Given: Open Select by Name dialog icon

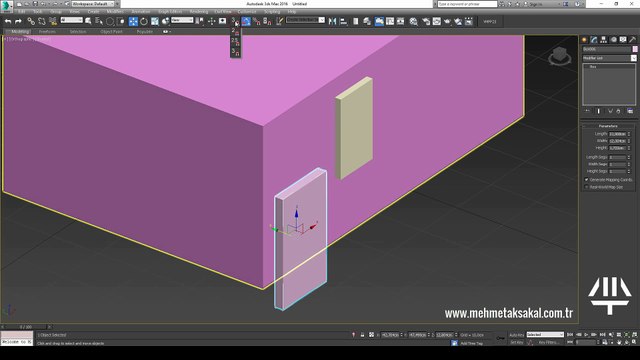Looking at the screenshot, I should 99,21.
